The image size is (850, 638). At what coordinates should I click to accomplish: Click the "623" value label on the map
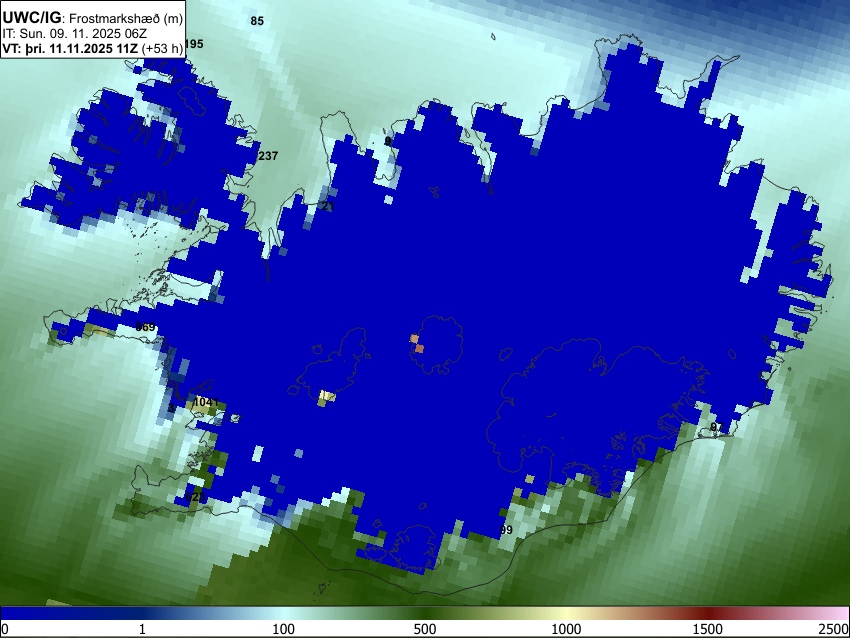(x=196, y=497)
